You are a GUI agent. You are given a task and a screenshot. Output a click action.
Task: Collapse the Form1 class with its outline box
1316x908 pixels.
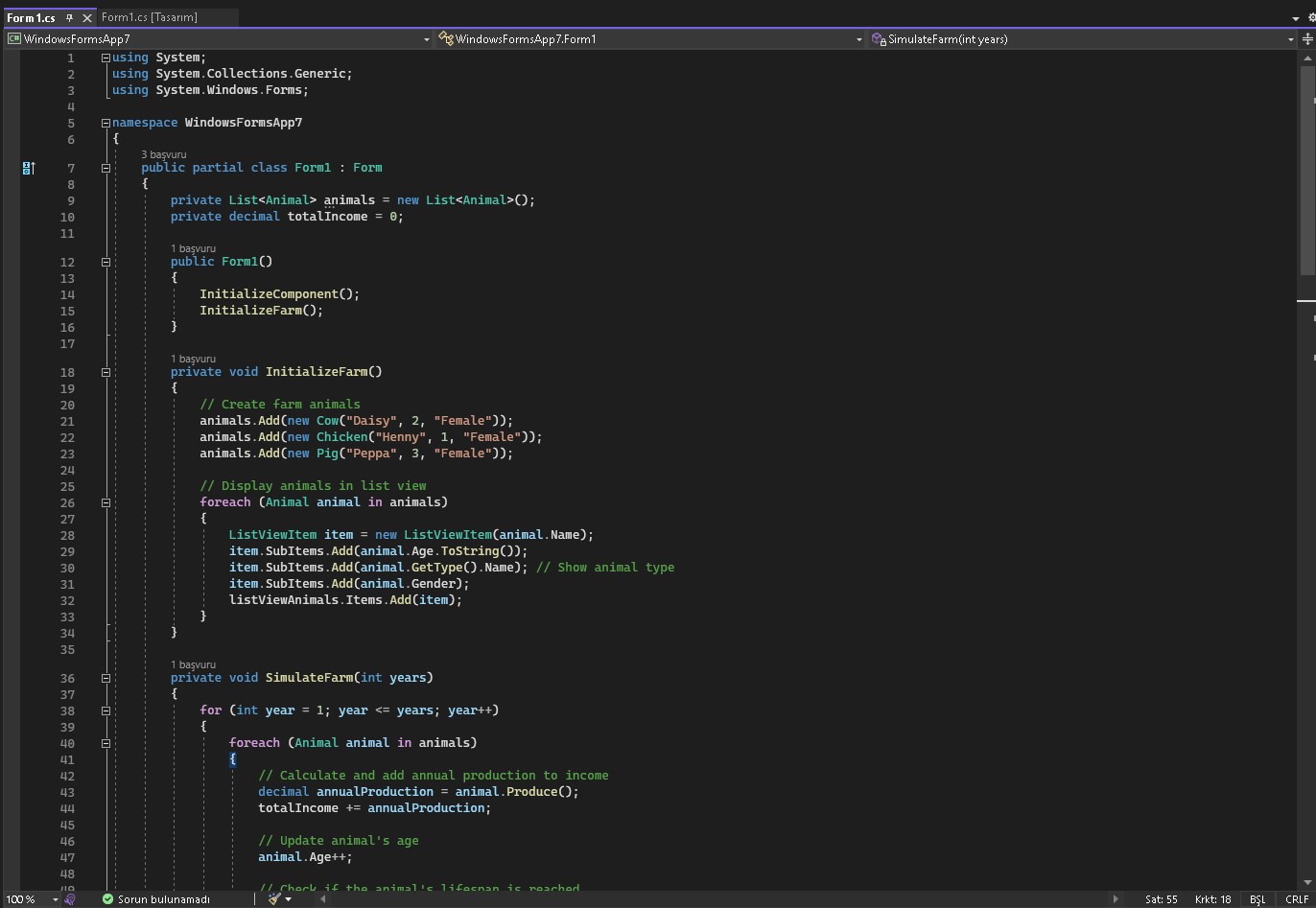[x=106, y=168]
